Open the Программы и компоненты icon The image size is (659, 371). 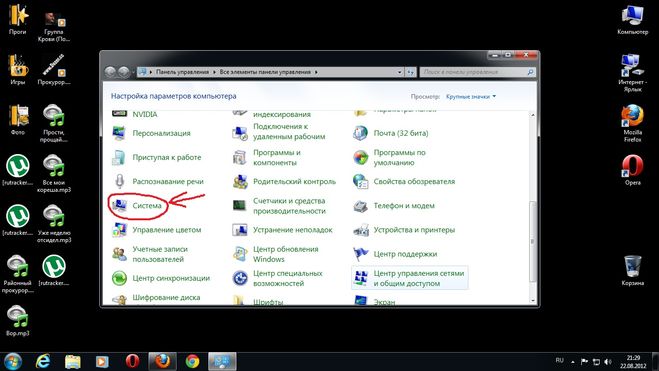240,157
